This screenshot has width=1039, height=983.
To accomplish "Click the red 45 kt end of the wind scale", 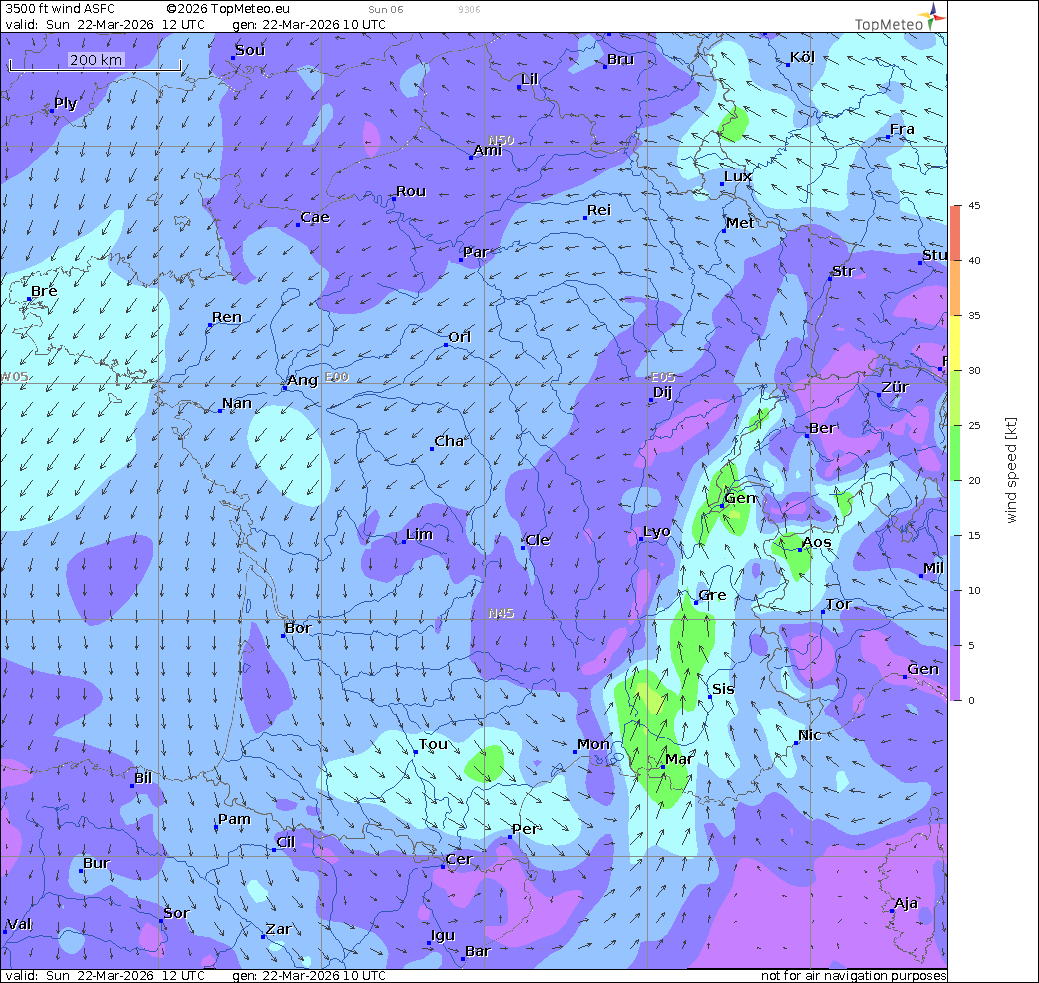I will pyautogui.click(x=957, y=211).
